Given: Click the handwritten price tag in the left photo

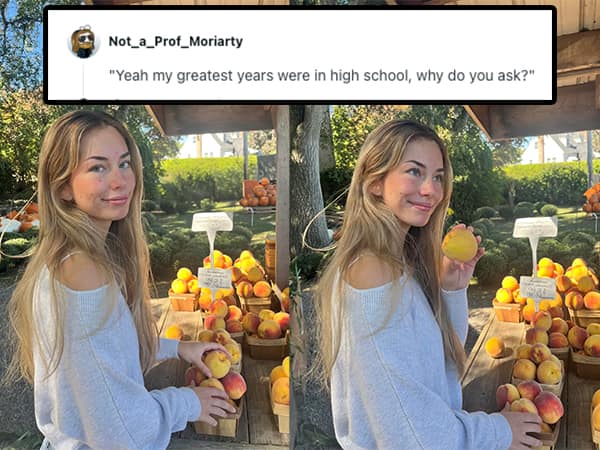Looking at the screenshot, I should (x=214, y=278).
